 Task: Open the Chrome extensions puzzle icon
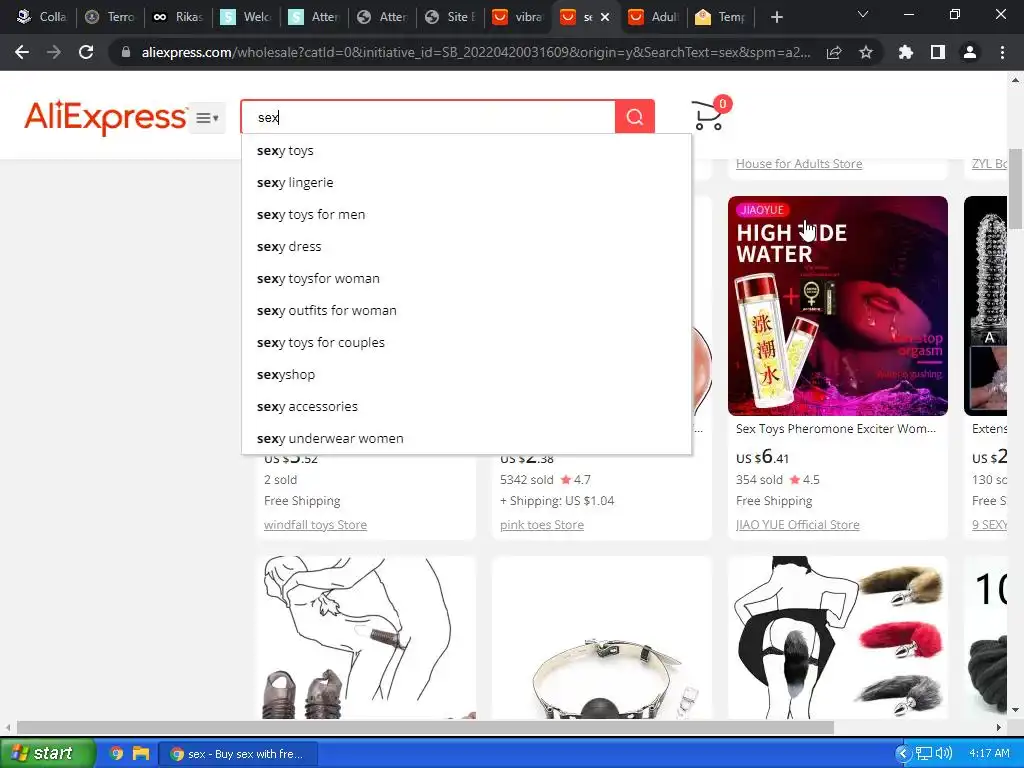[x=906, y=52]
